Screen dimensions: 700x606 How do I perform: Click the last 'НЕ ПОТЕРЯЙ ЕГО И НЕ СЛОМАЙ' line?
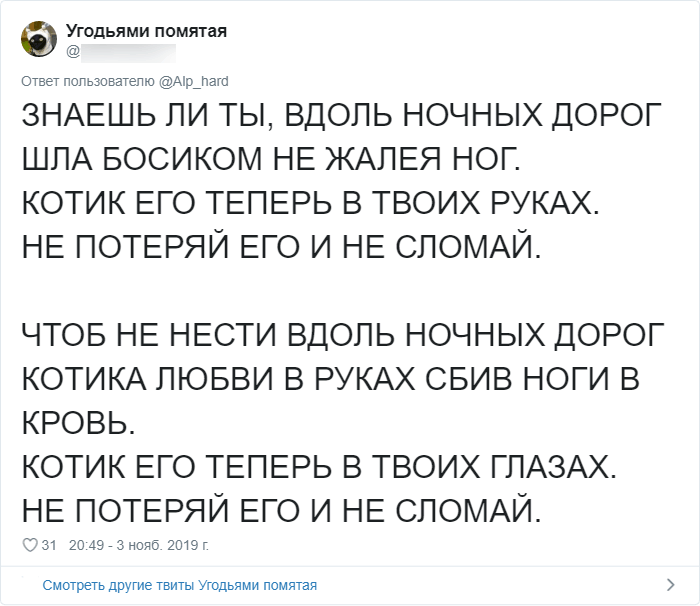282,510
